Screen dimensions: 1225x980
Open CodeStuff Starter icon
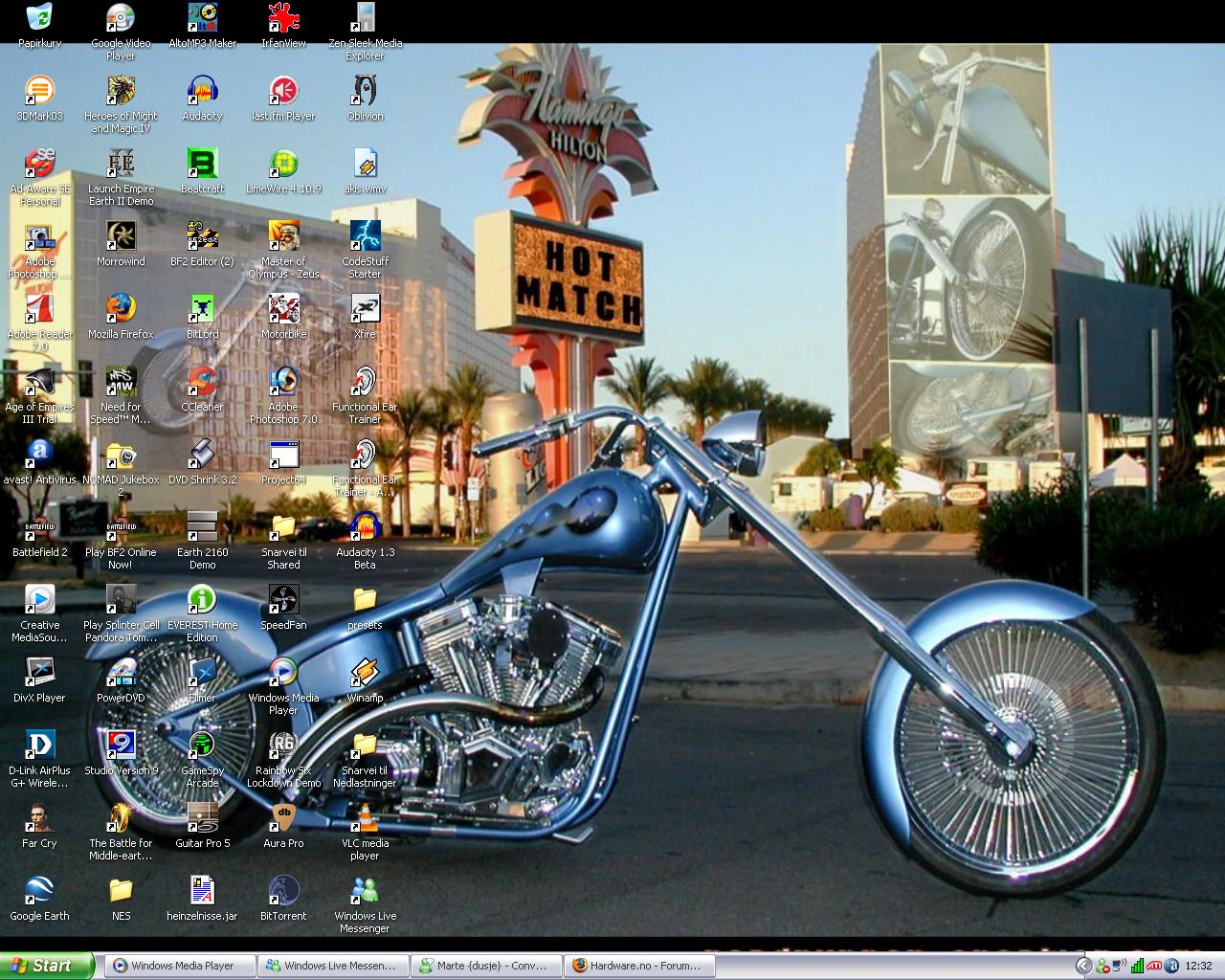click(x=365, y=249)
